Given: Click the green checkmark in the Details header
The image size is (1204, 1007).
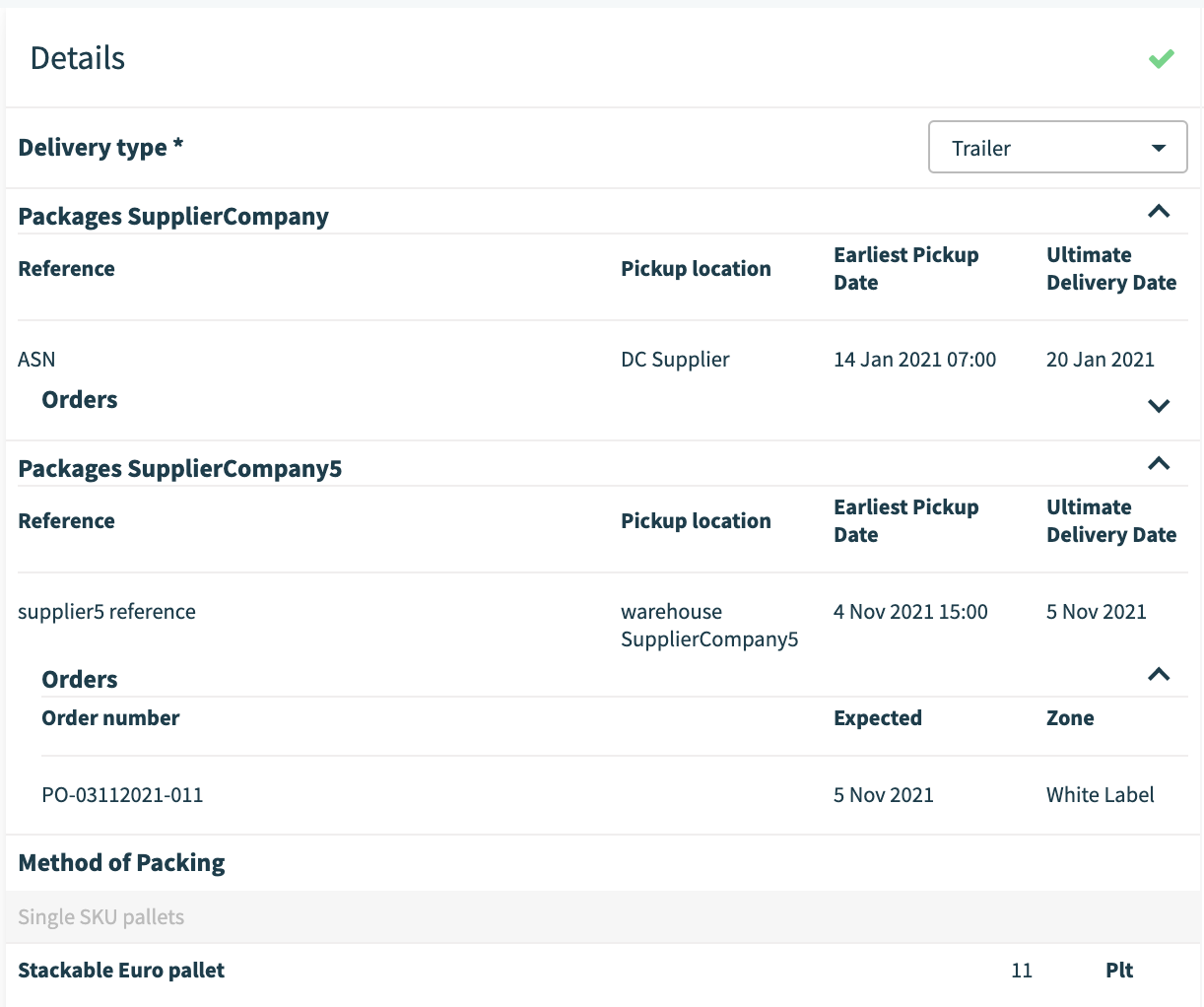Looking at the screenshot, I should click(x=1161, y=59).
